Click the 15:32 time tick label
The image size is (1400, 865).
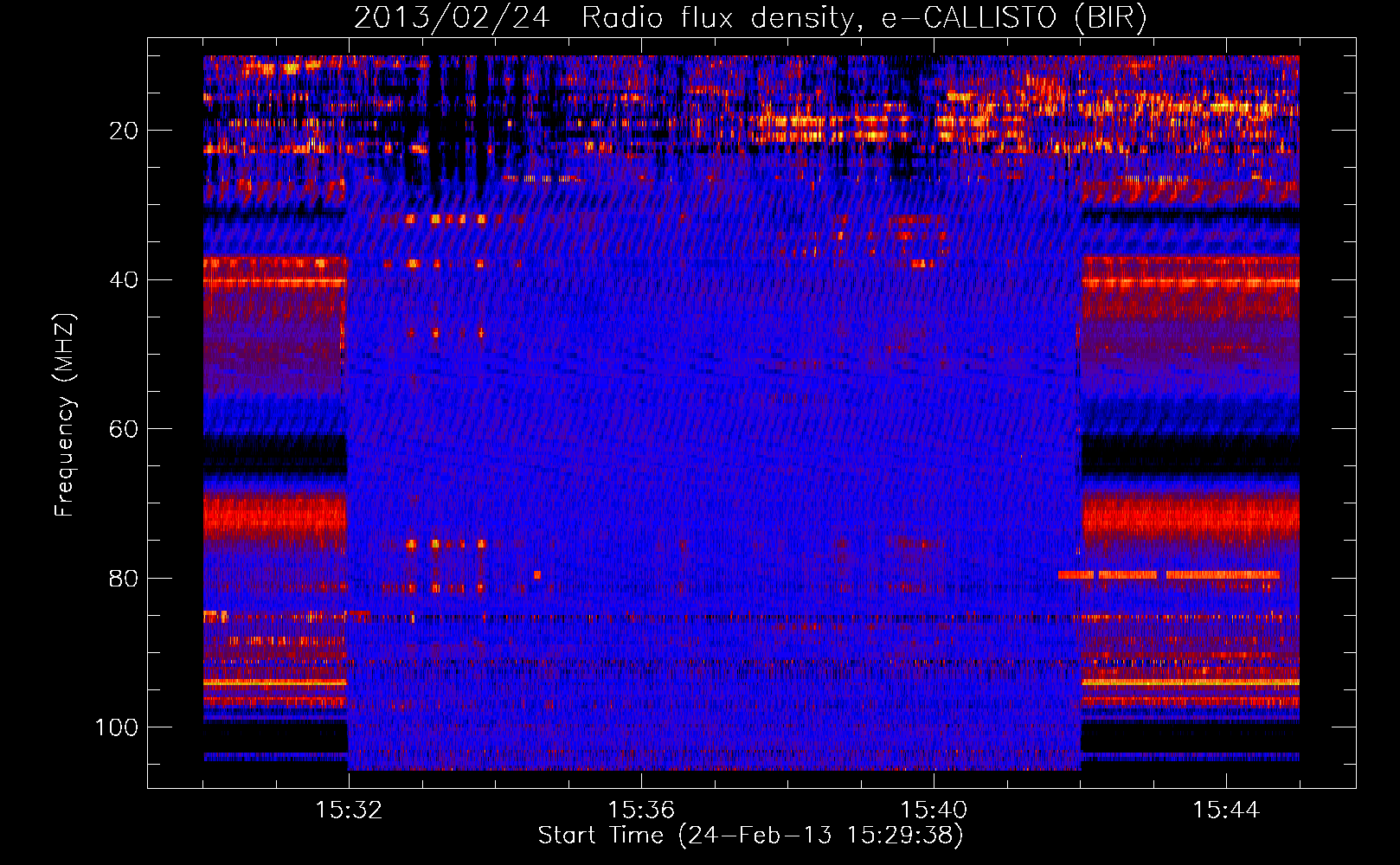349,811
